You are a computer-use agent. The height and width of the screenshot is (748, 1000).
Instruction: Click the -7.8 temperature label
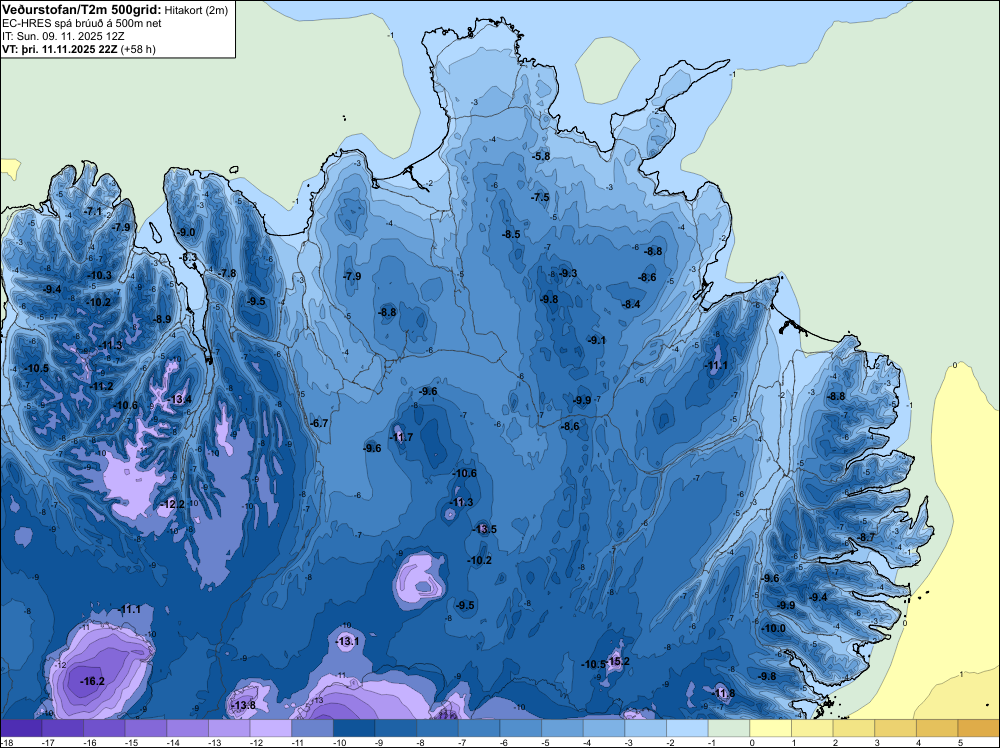227,273
